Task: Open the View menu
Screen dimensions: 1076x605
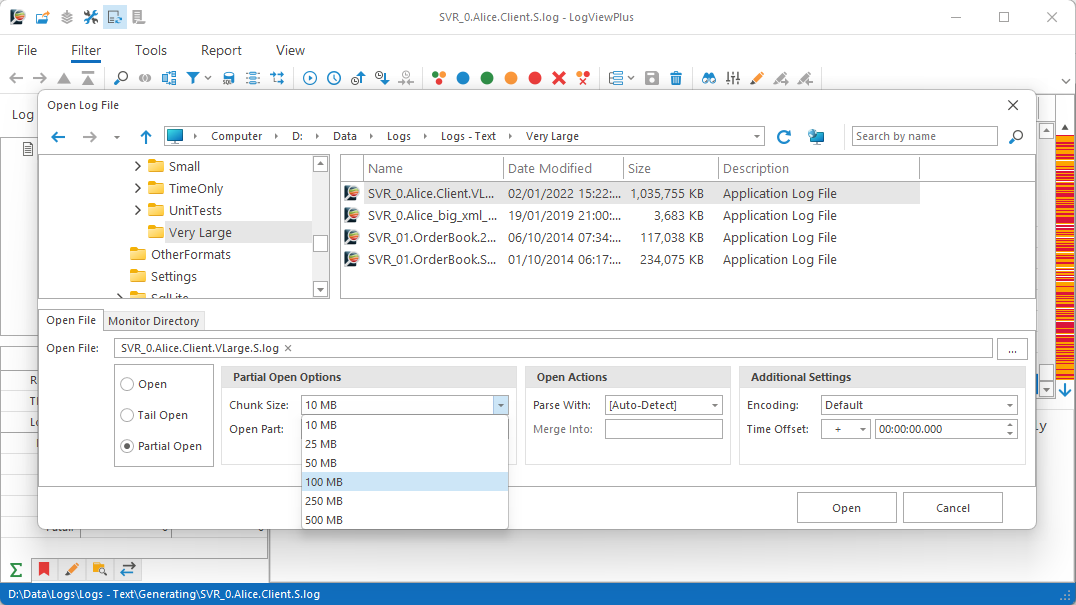Action: point(290,50)
